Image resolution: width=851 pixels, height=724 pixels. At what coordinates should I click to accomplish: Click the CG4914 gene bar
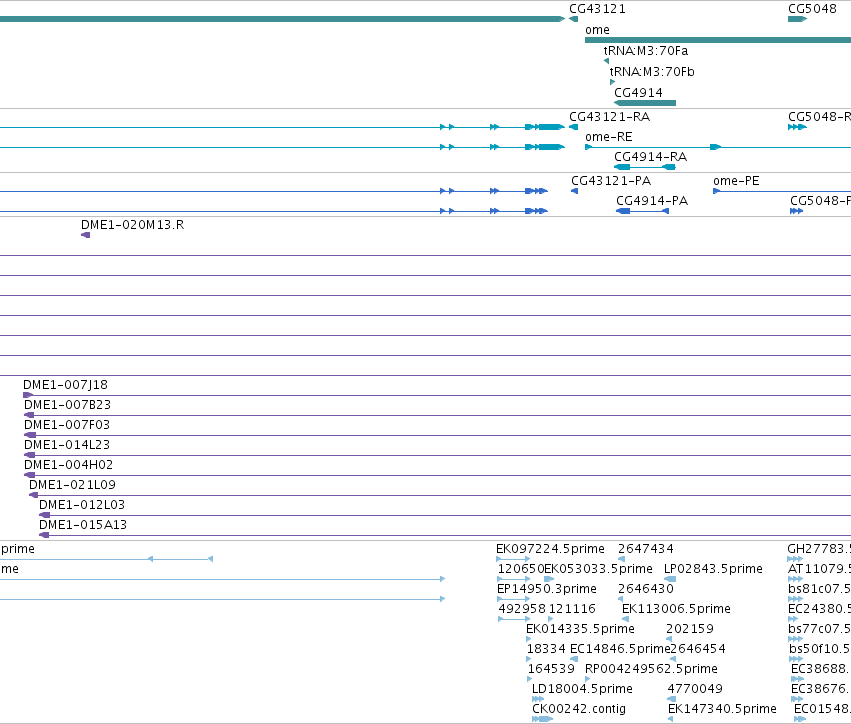[645, 103]
